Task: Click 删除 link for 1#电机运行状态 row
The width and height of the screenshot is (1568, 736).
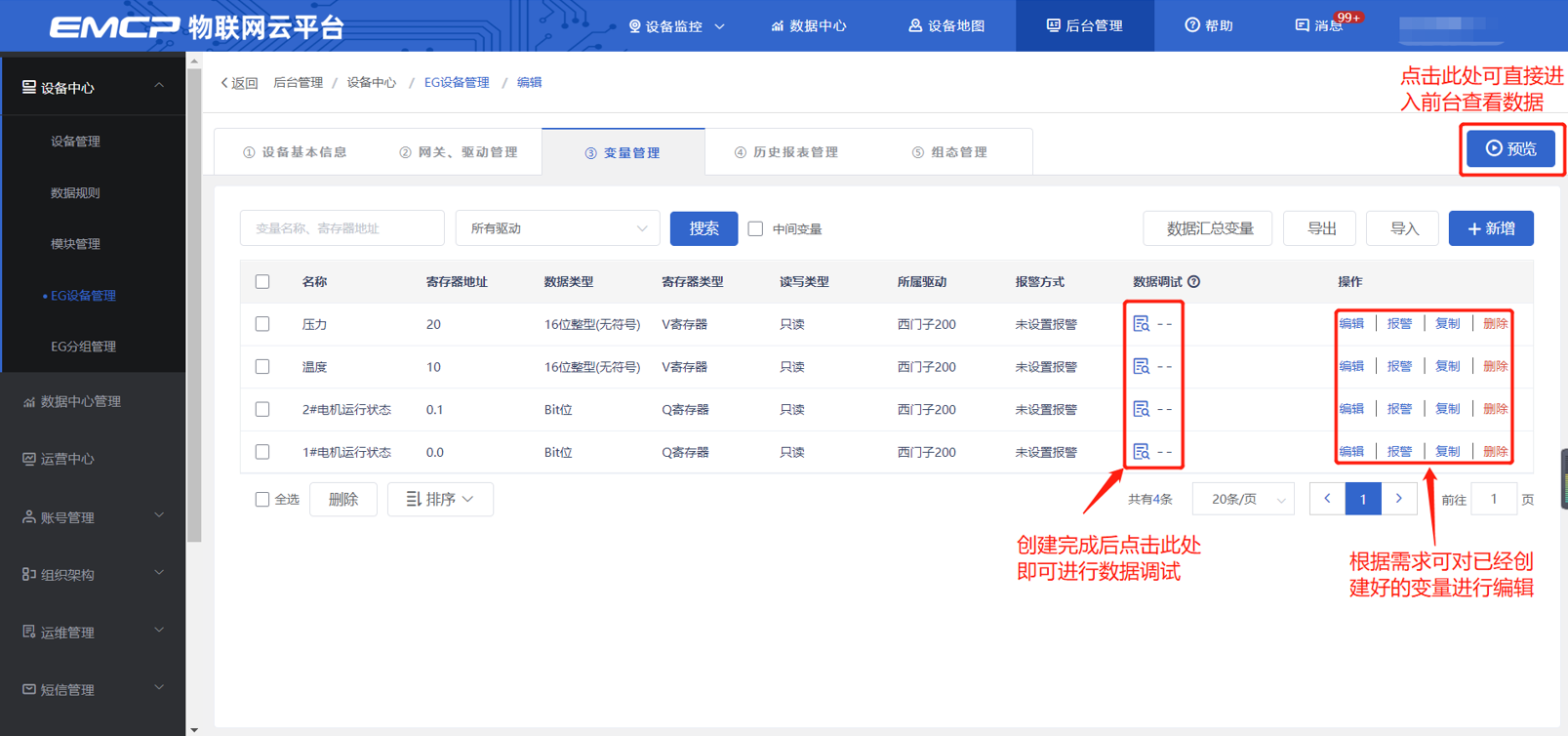Action: 1495,452
